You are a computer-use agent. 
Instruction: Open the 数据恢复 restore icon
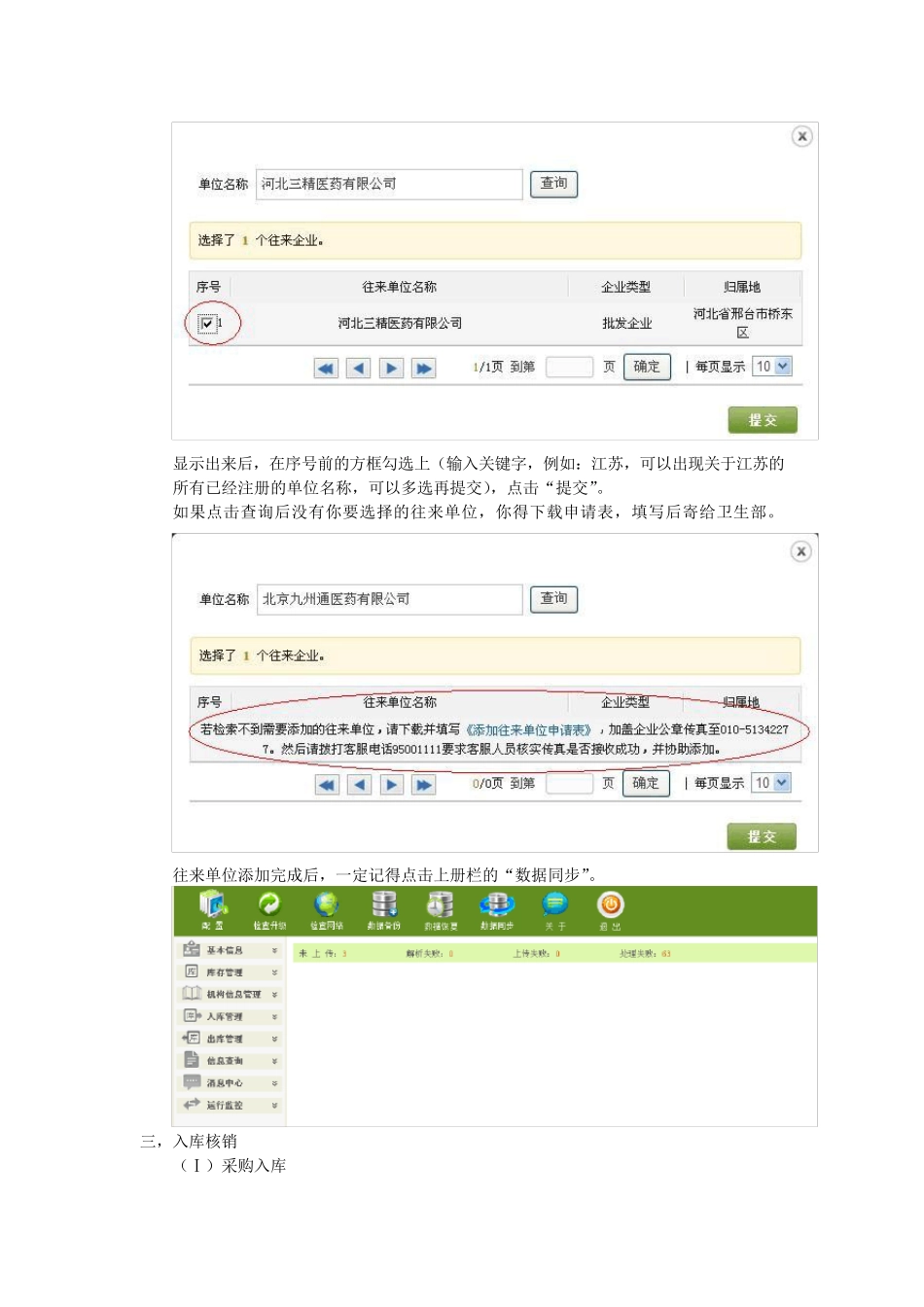click(x=441, y=904)
